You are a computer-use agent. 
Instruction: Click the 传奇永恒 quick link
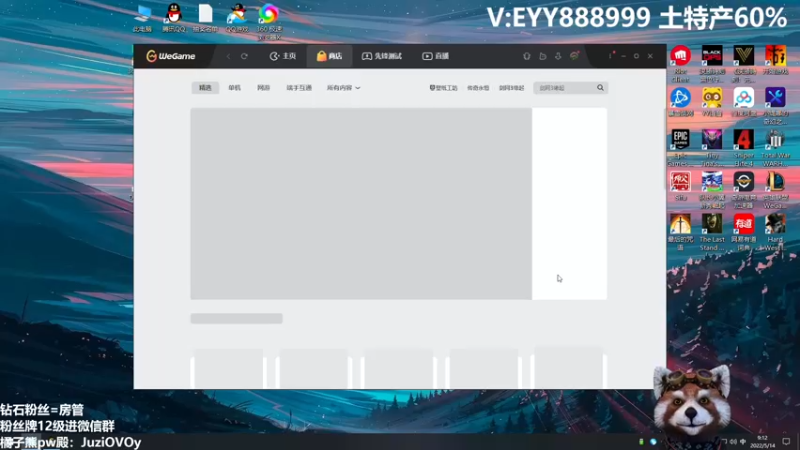478,88
